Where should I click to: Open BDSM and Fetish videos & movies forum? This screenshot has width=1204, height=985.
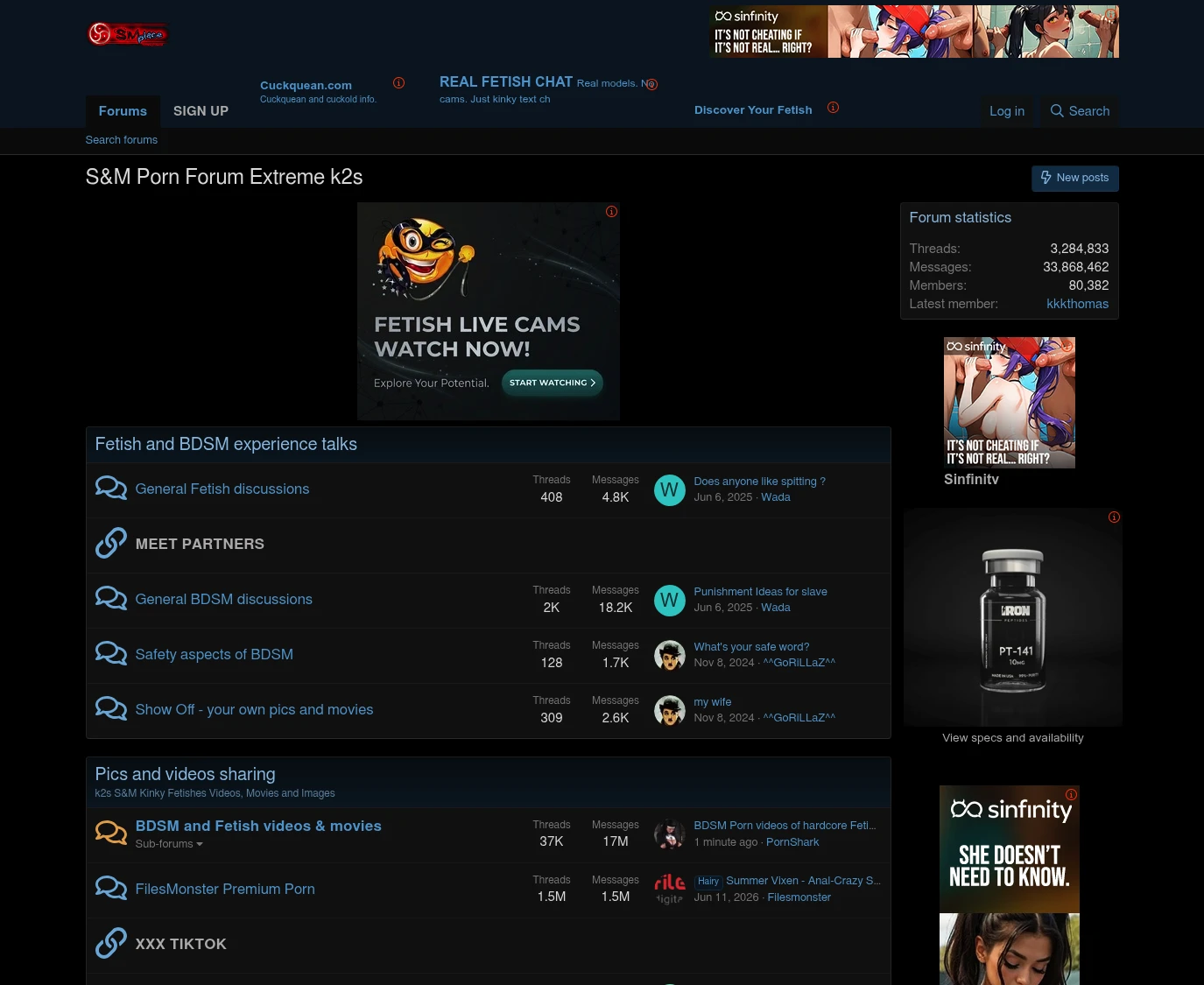(258, 827)
